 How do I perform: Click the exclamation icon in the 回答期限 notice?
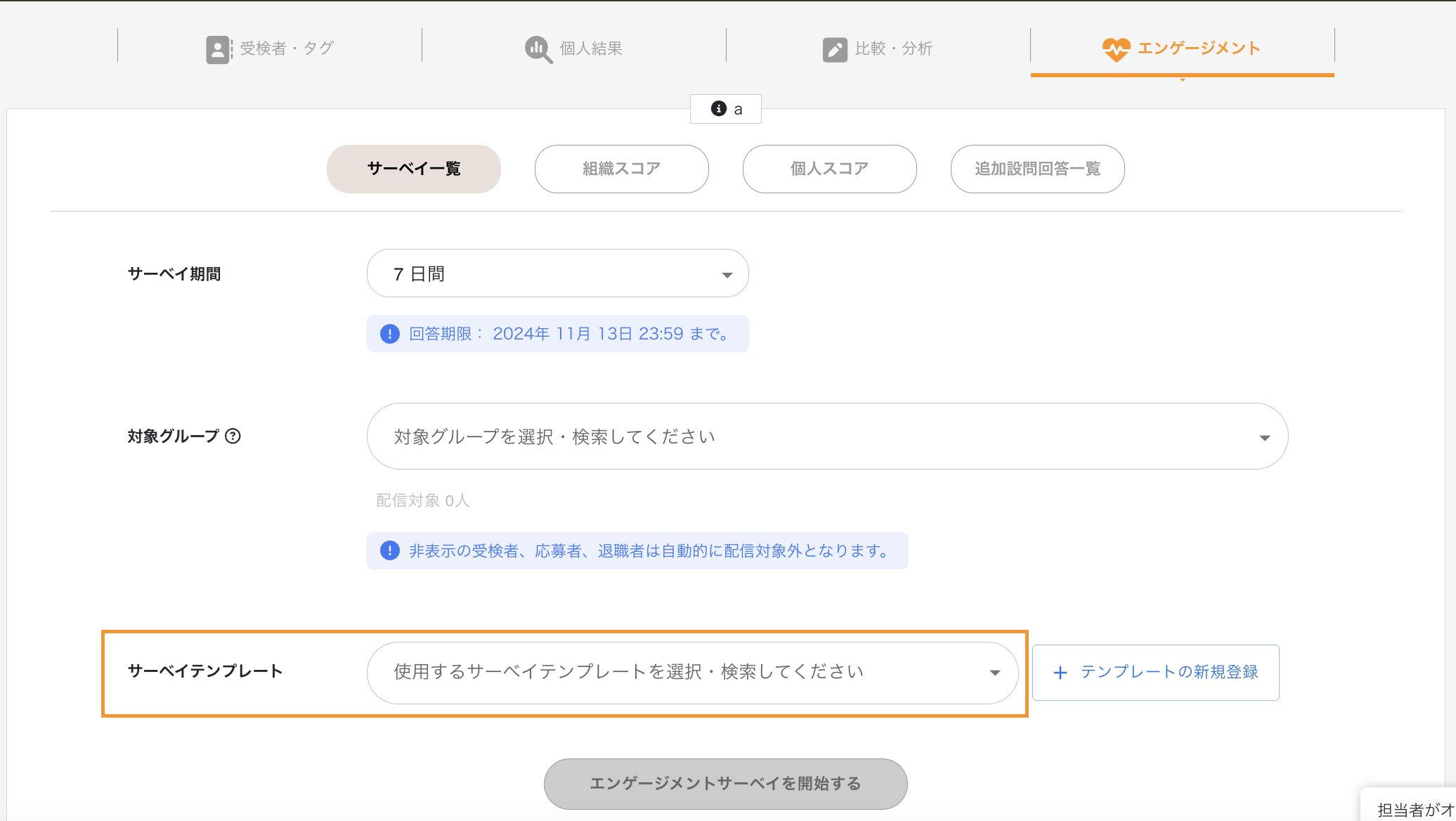tap(390, 334)
